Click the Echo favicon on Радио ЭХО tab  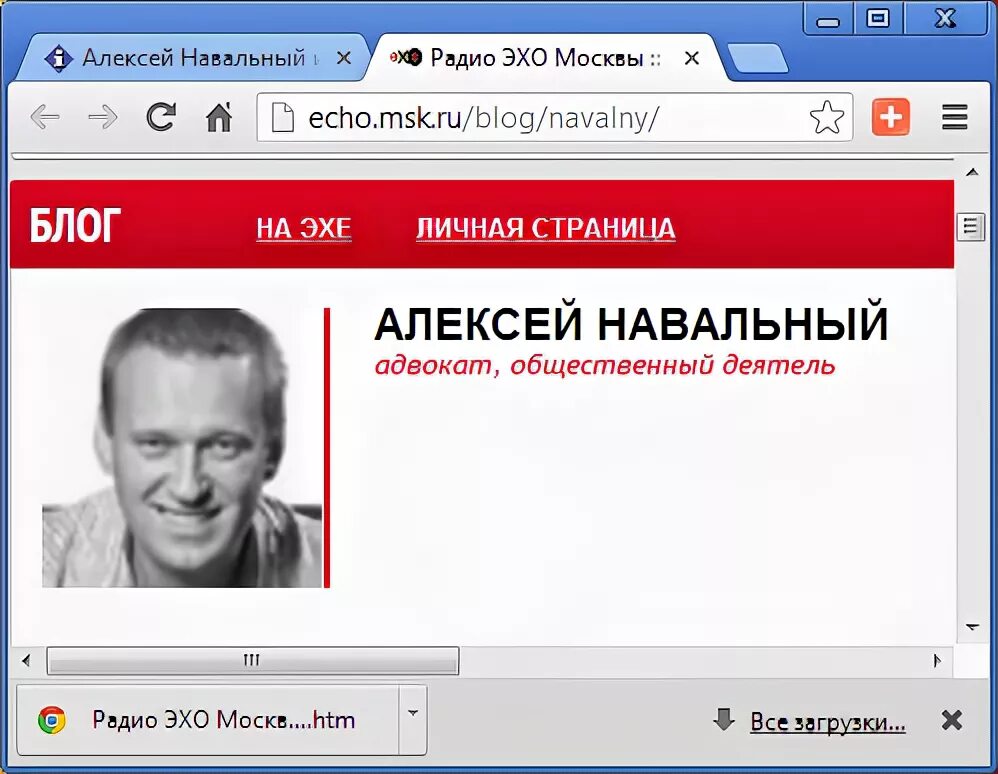coord(406,57)
